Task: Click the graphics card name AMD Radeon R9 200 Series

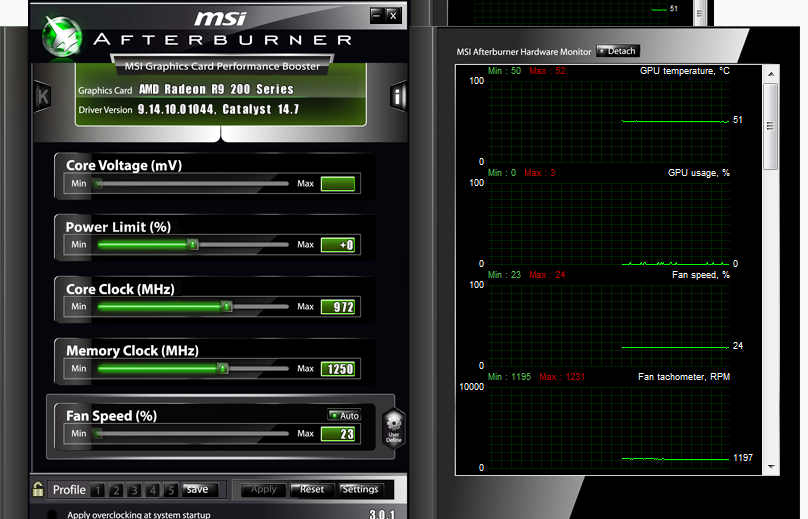Action: tap(216, 89)
